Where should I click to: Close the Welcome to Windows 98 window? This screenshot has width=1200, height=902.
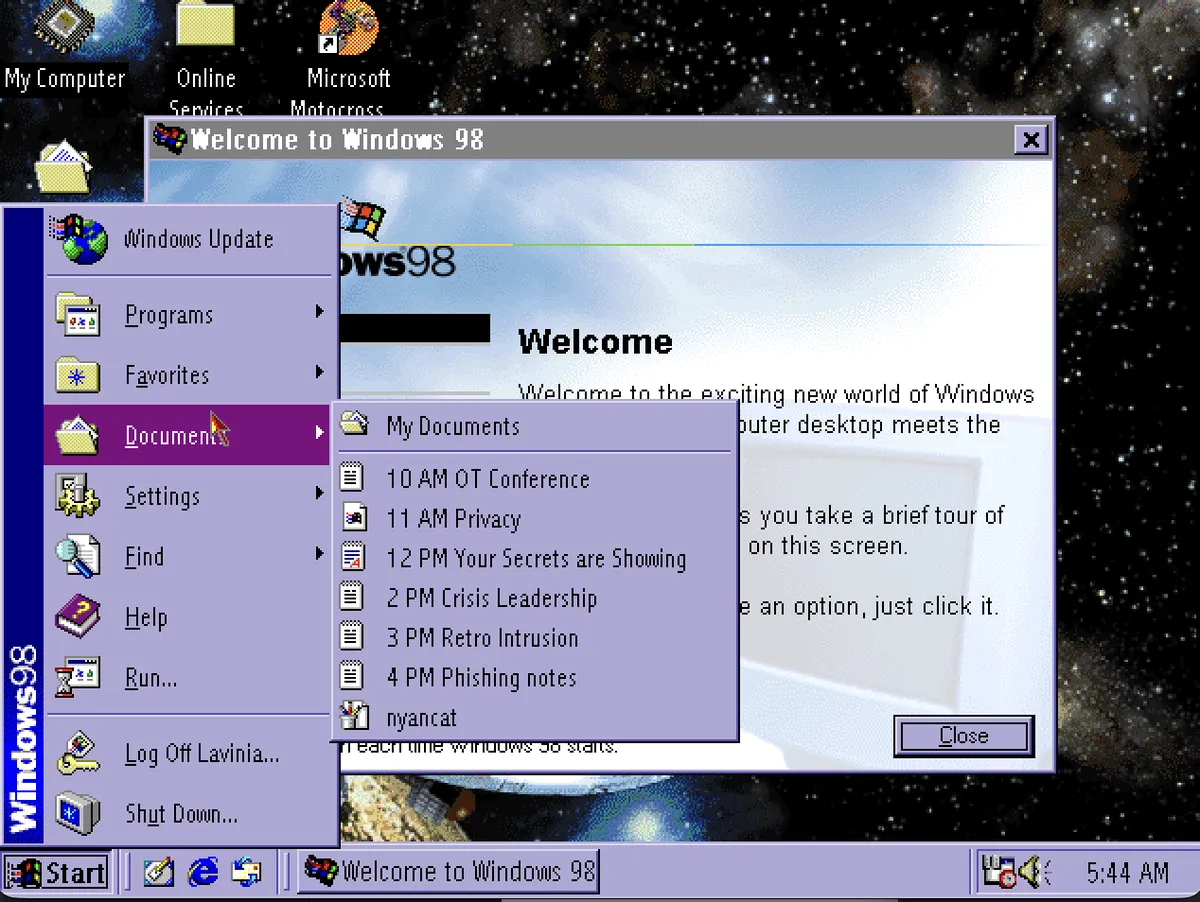click(1030, 139)
